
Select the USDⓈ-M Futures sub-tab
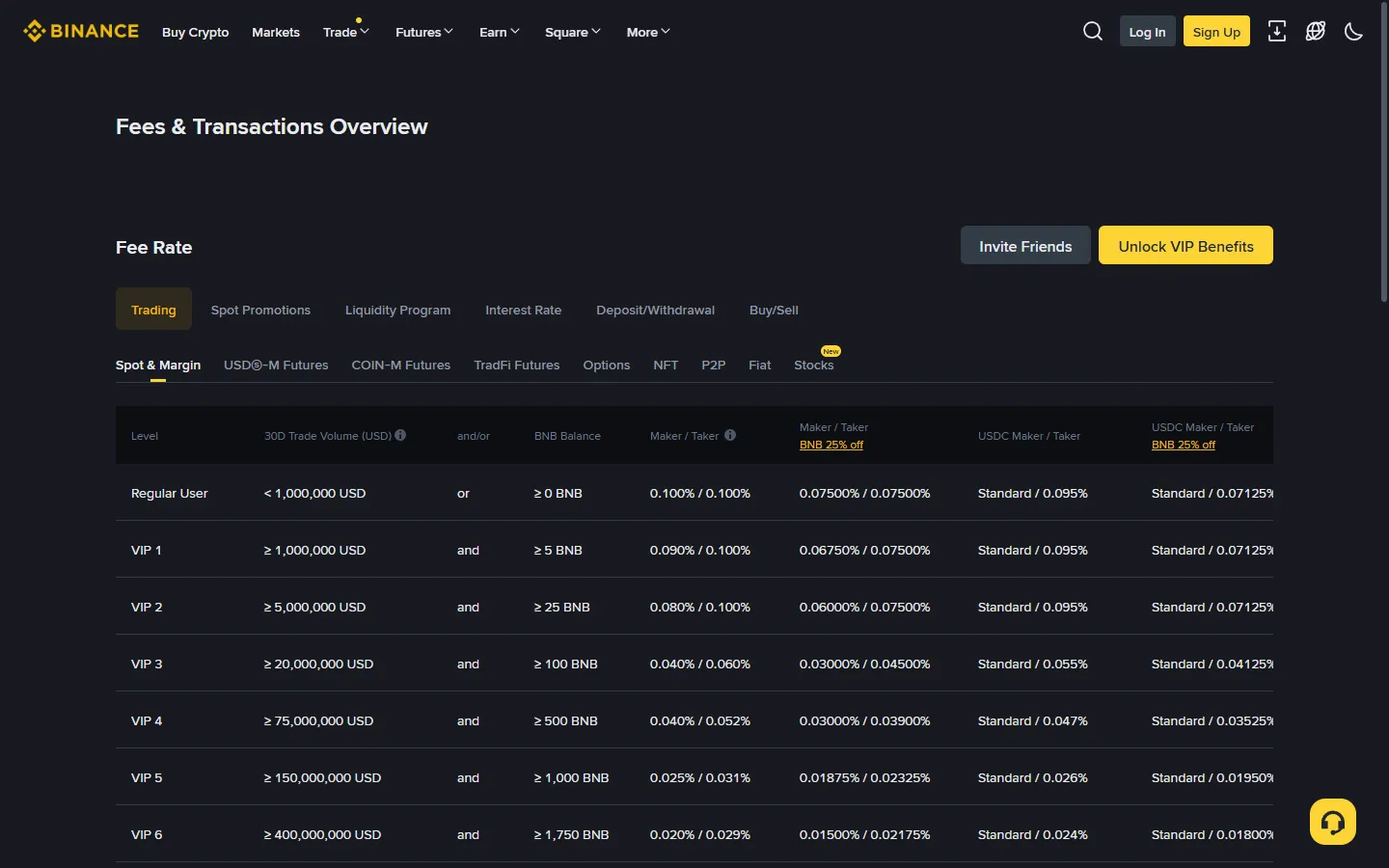tap(276, 365)
